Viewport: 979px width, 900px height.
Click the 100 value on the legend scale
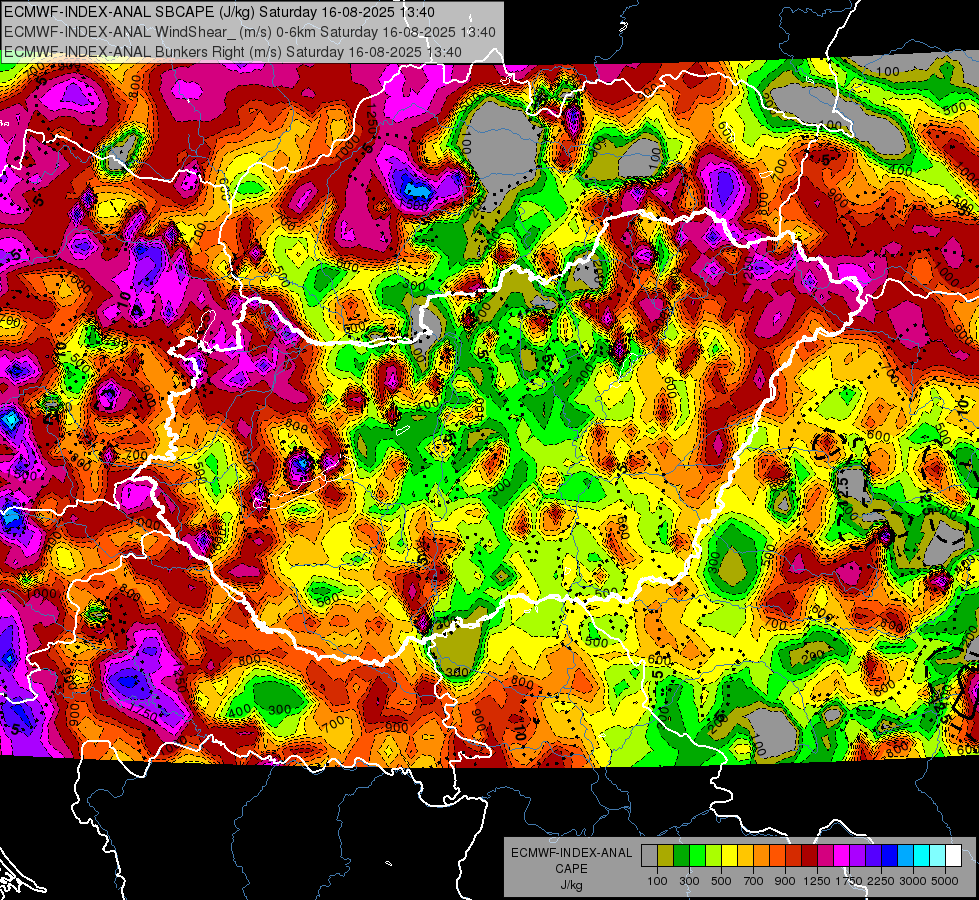click(x=657, y=881)
